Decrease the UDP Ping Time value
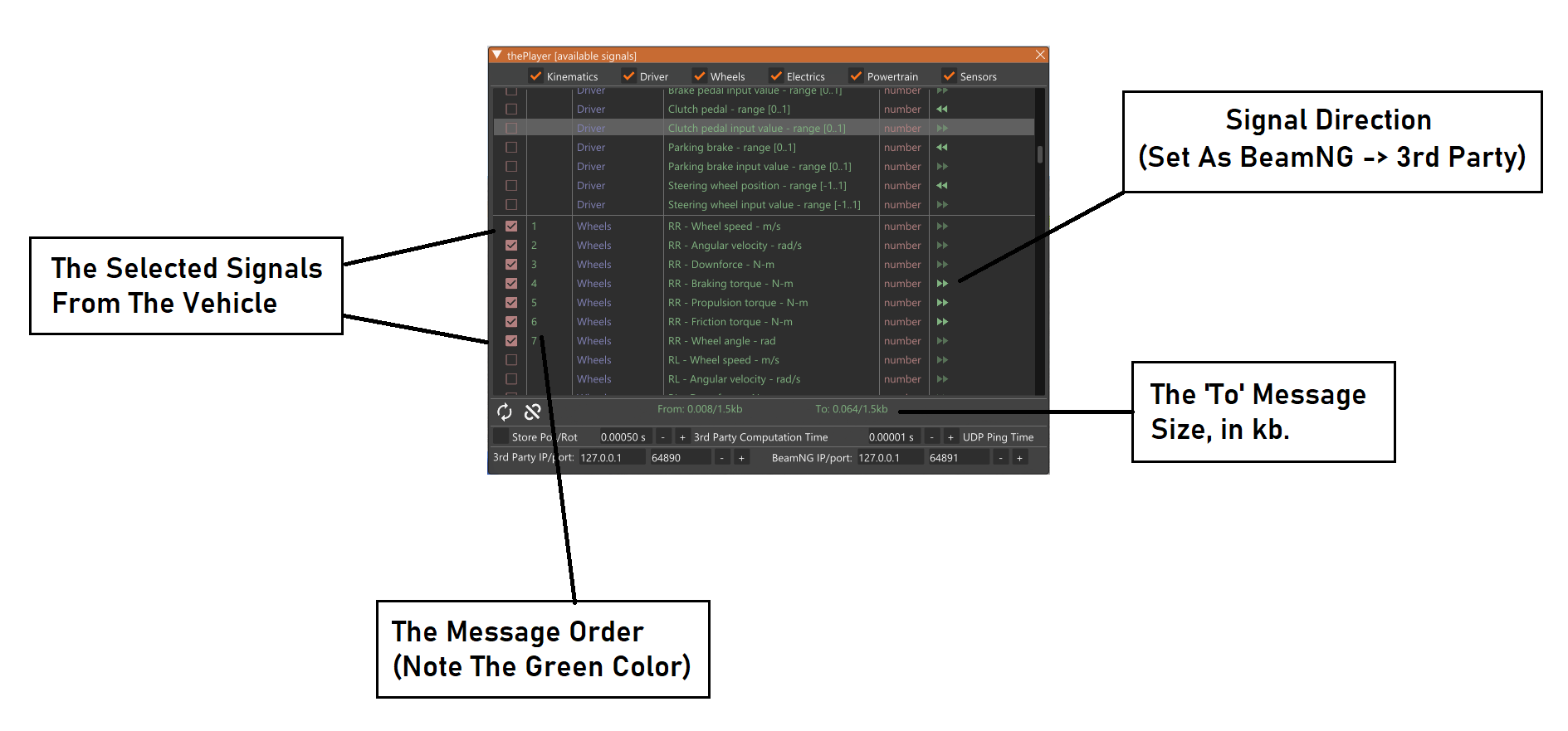This screenshot has height=731, width=1568. tap(932, 437)
